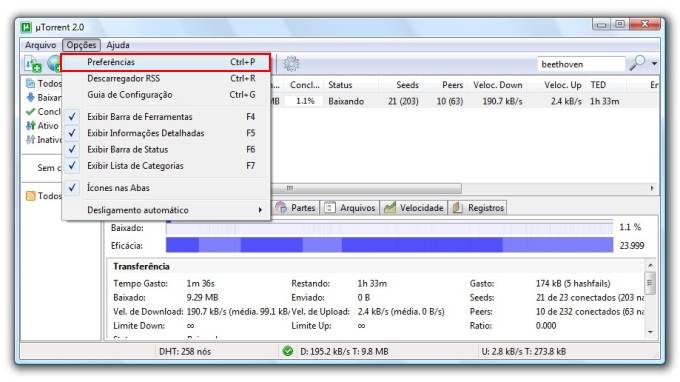Open the search engine dropdown arrow
The height and width of the screenshot is (382, 680).
point(654,64)
